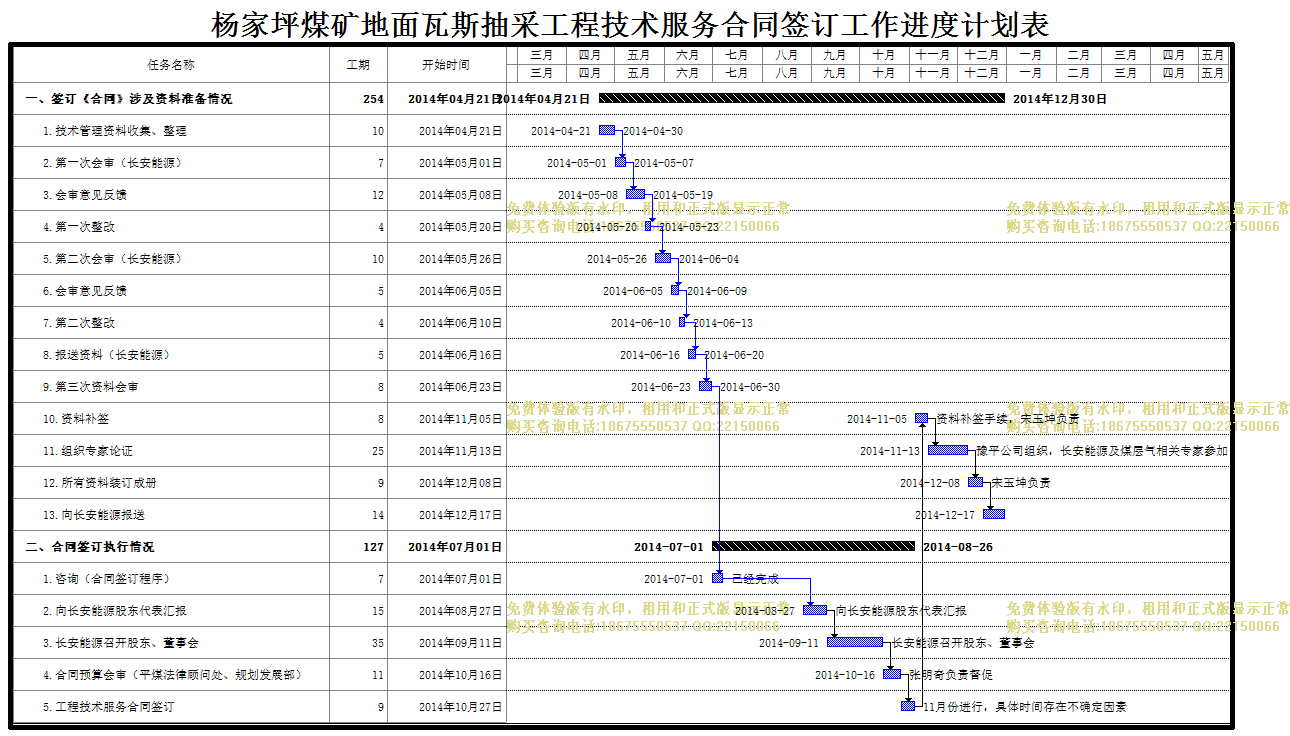Select summary row 二、合同签订执行情况
Image resolution: width=1290 pixels, height=736 pixels.
point(91,547)
